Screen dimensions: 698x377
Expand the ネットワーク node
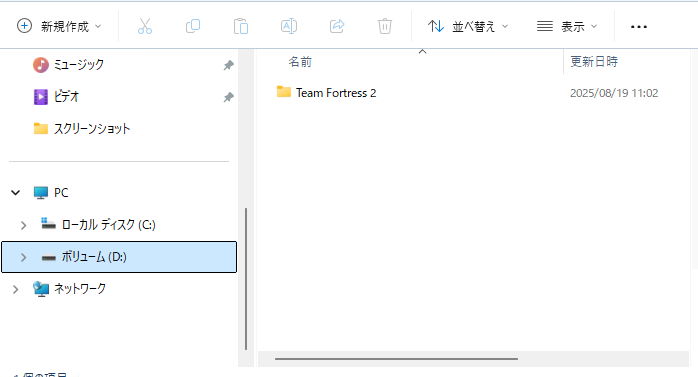pyautogui.click(x=16, y=289)
